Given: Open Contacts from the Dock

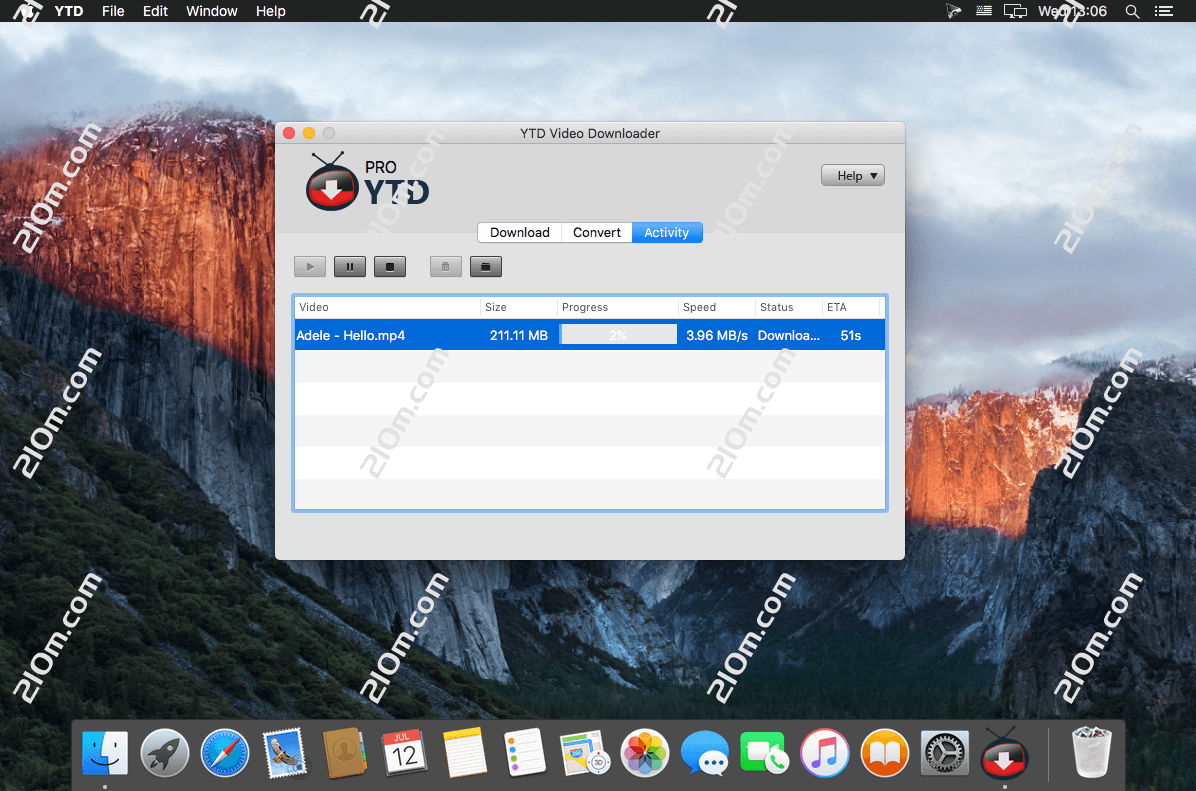Looking at the screenshot, I should (345, 753).
